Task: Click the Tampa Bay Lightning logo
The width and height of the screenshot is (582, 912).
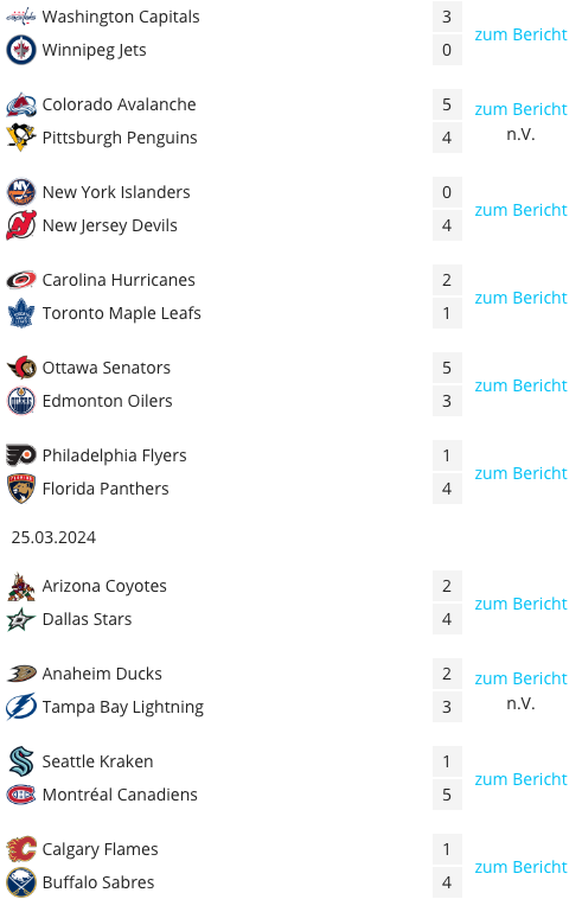Action: click(x=21, y=707)
